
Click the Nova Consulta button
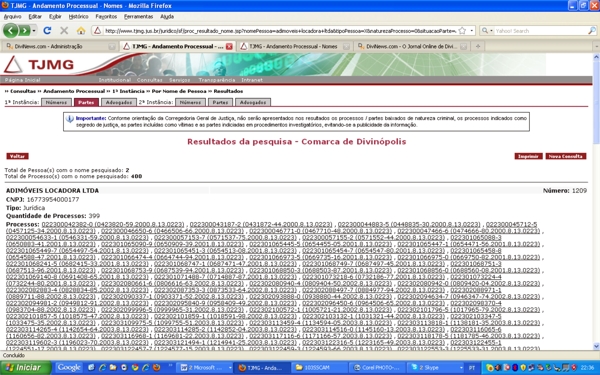pyautogui.click(x=566, y=156)
